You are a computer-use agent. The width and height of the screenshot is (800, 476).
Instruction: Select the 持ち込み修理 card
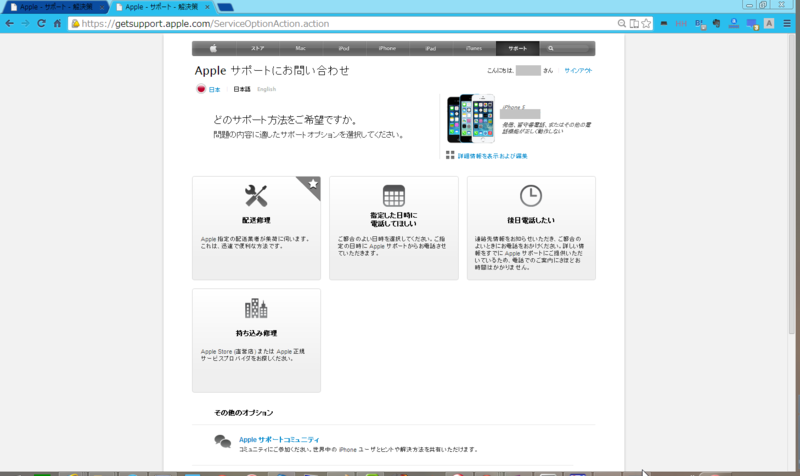coord(257,341)
